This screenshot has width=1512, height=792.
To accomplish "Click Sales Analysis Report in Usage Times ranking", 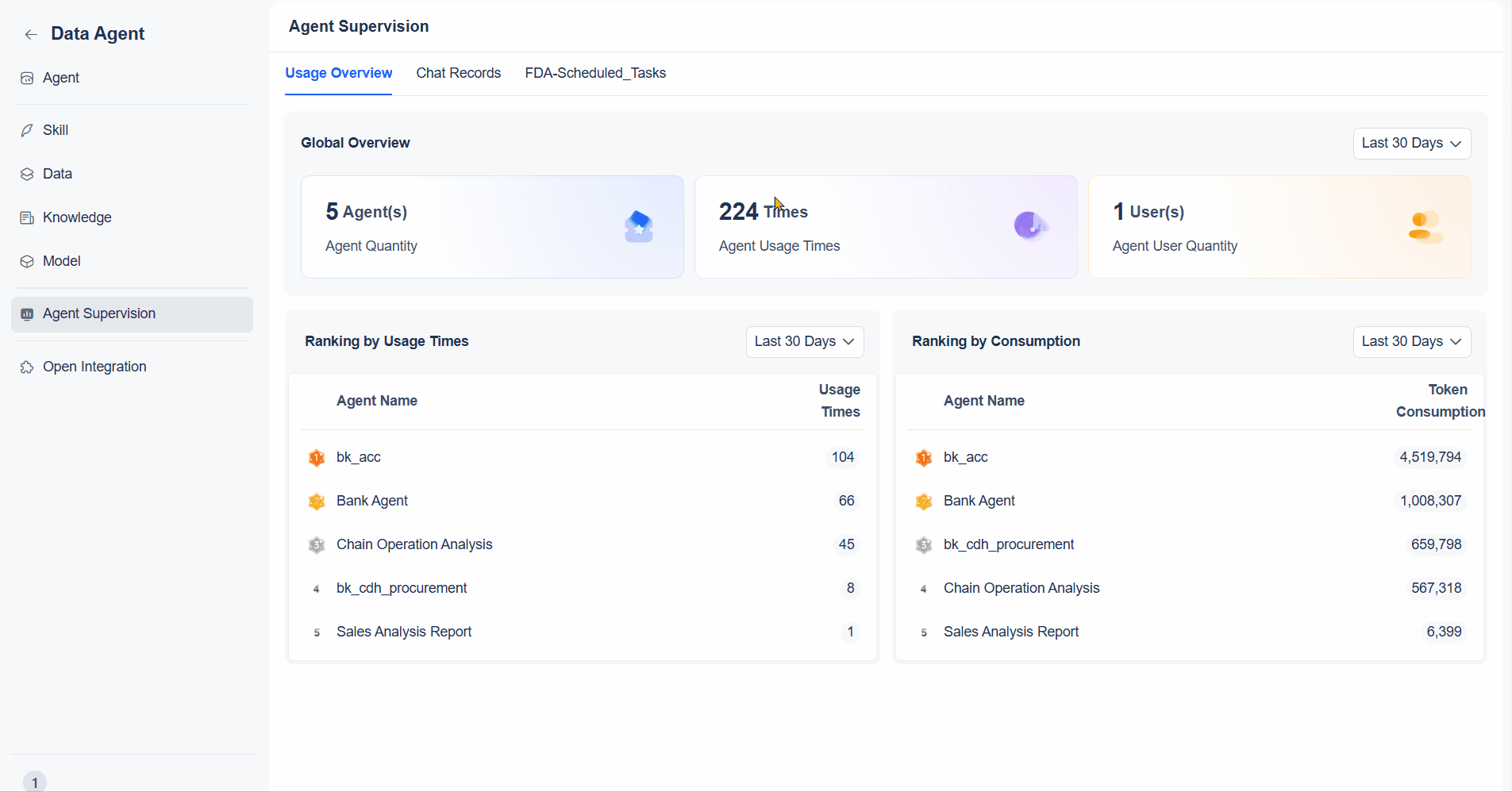I will click(x=404, y=632).
